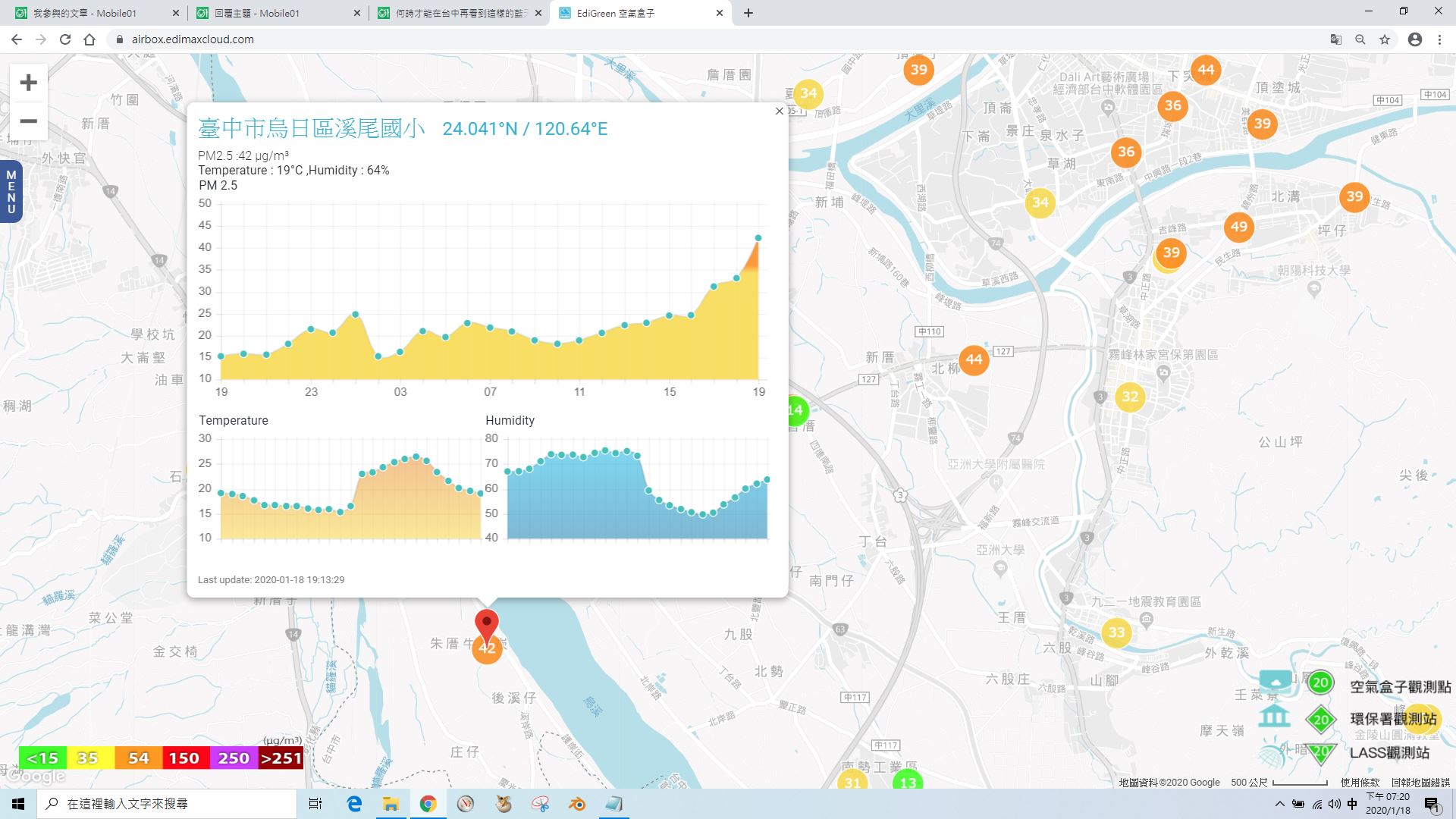The image size is (1456, 819).
Task: Open the yellow 34 marker beside popup corner
Action: (808, 94)
